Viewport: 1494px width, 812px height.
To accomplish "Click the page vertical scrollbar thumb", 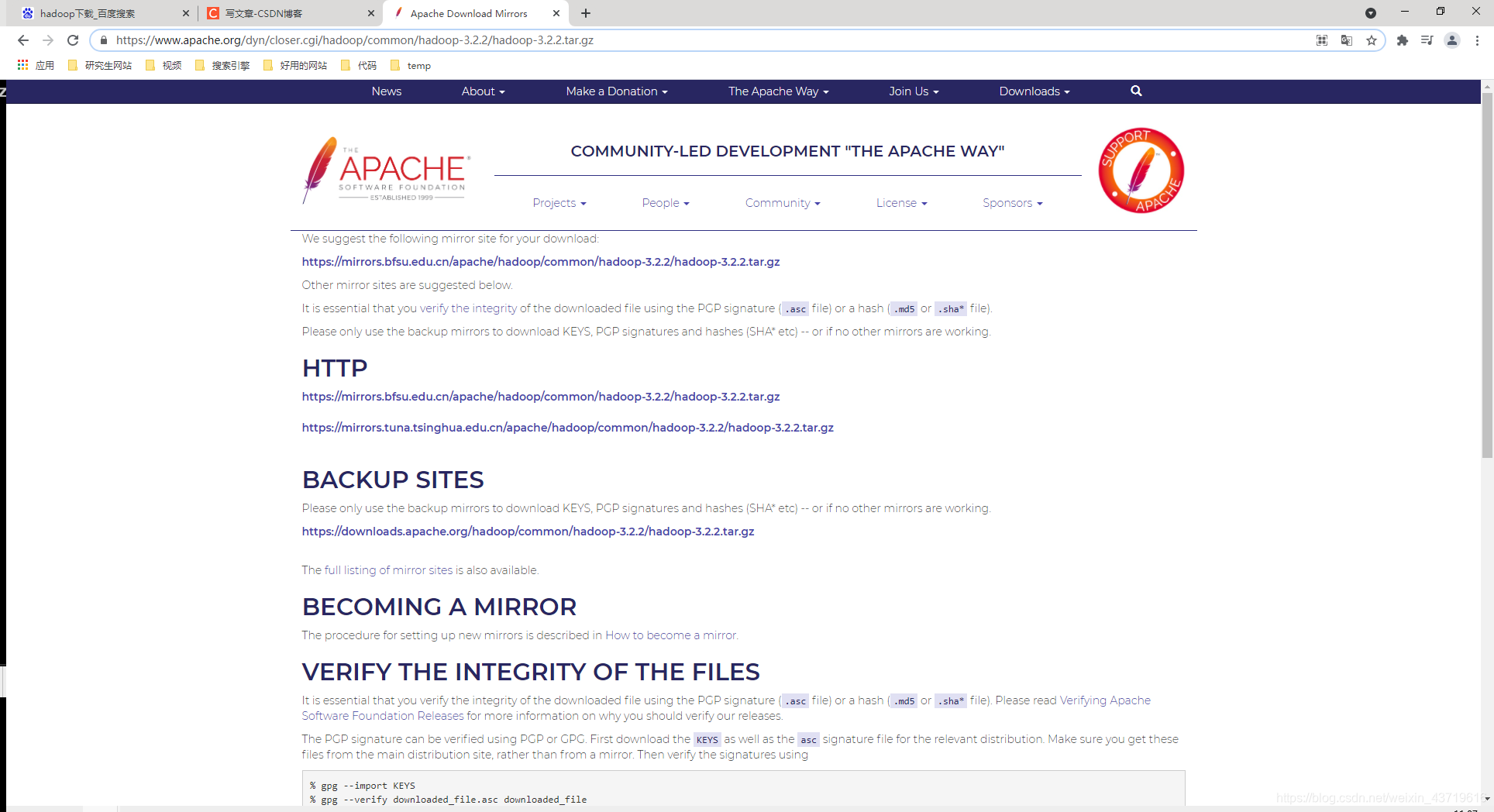I will click(1487, 275).
